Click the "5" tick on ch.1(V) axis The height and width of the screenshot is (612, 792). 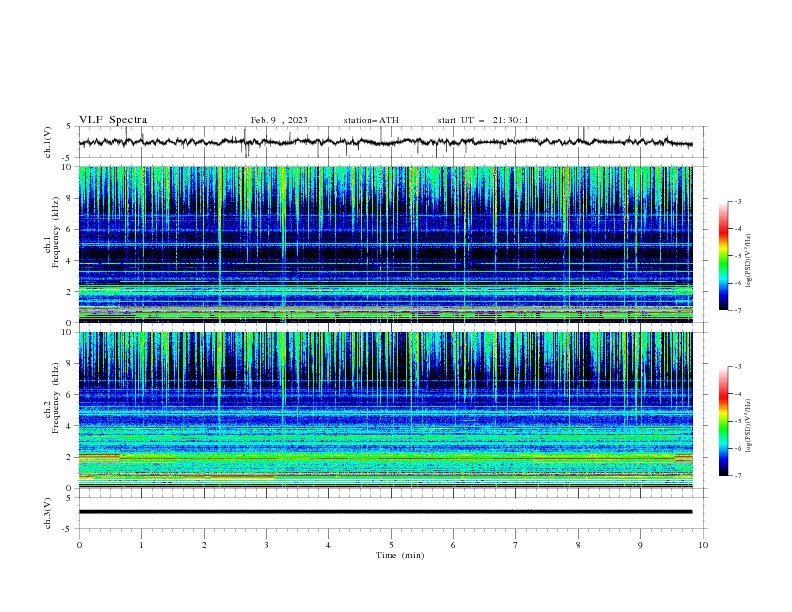[x=70, y=127]
